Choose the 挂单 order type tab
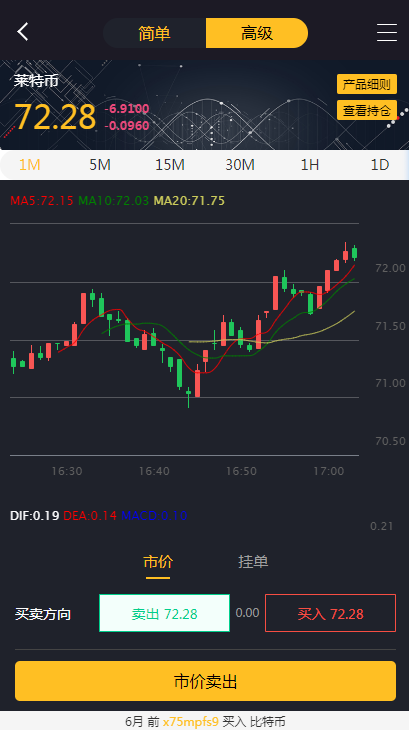This screenshot has height=730, width=409. pos(253,561)
